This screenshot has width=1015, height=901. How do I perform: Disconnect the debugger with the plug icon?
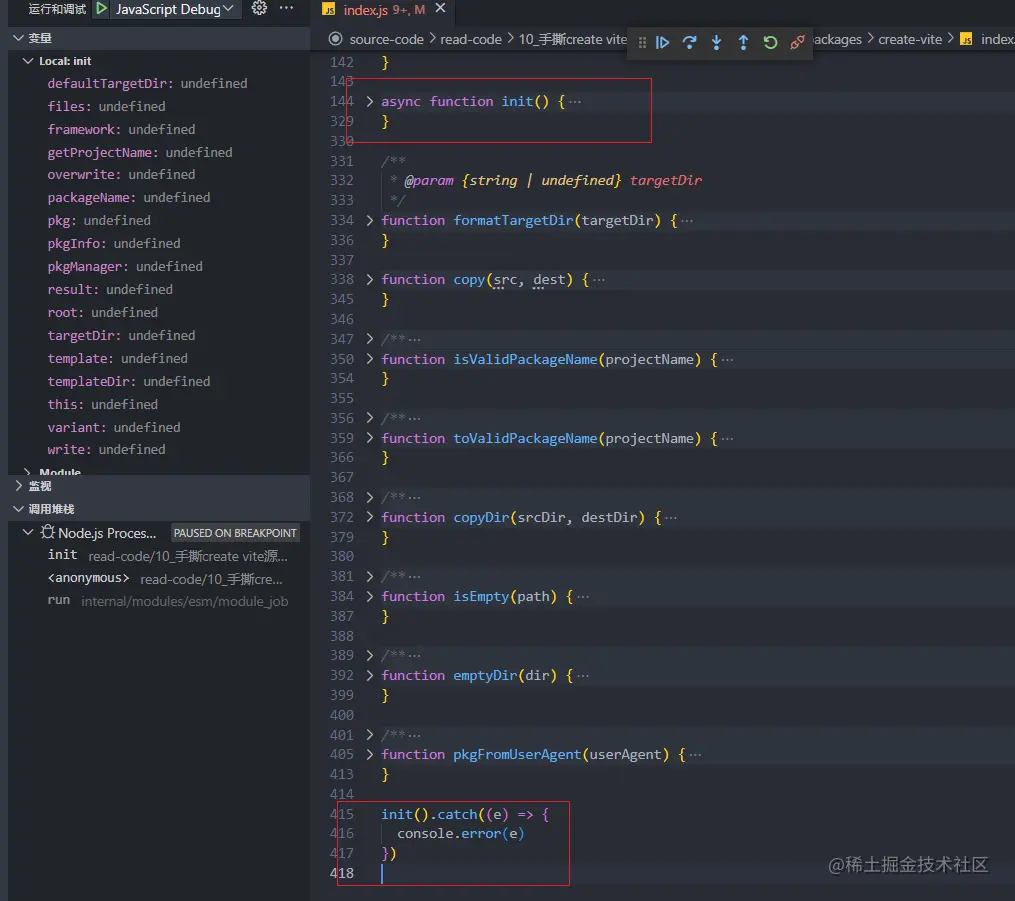point(797,42)
